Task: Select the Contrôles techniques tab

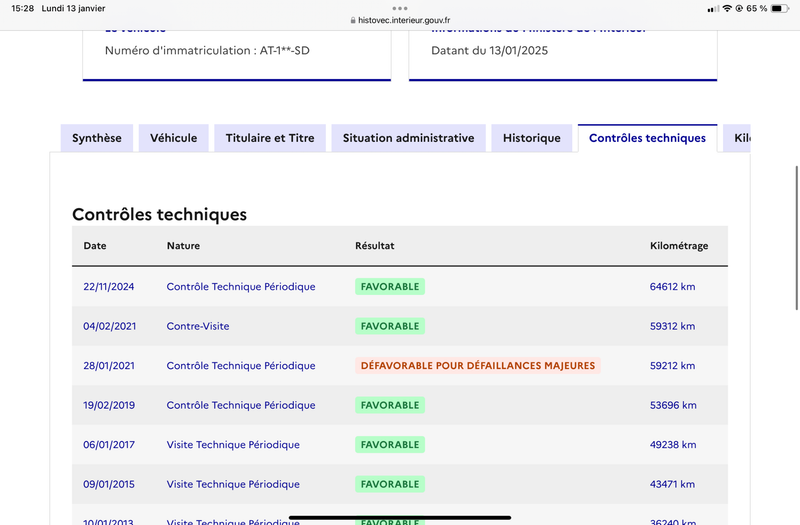Action: [x=647, y=138]
